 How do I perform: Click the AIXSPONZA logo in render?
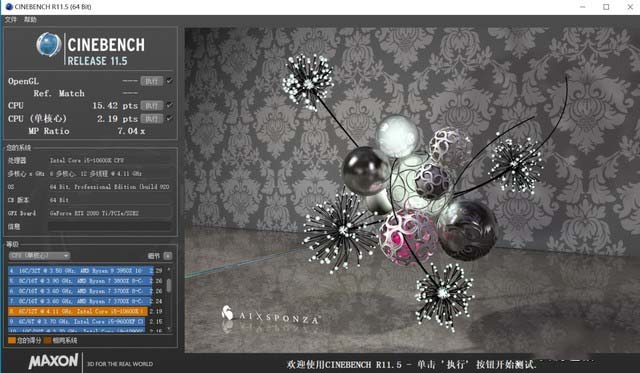[271, 315]
